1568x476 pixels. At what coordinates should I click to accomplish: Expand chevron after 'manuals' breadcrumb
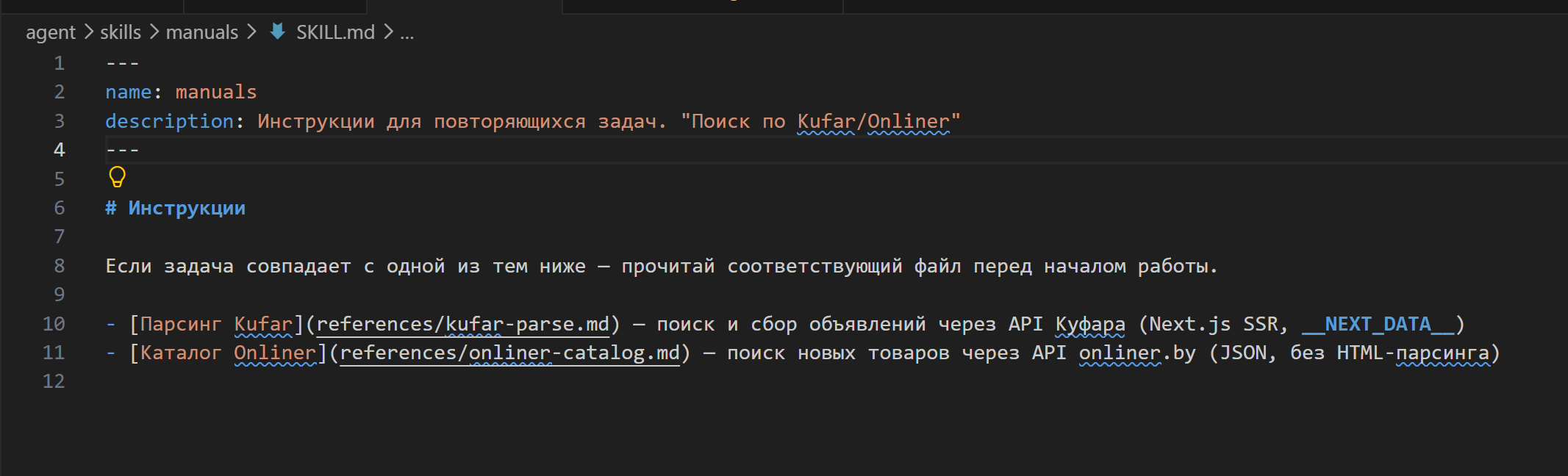[251, 32]
